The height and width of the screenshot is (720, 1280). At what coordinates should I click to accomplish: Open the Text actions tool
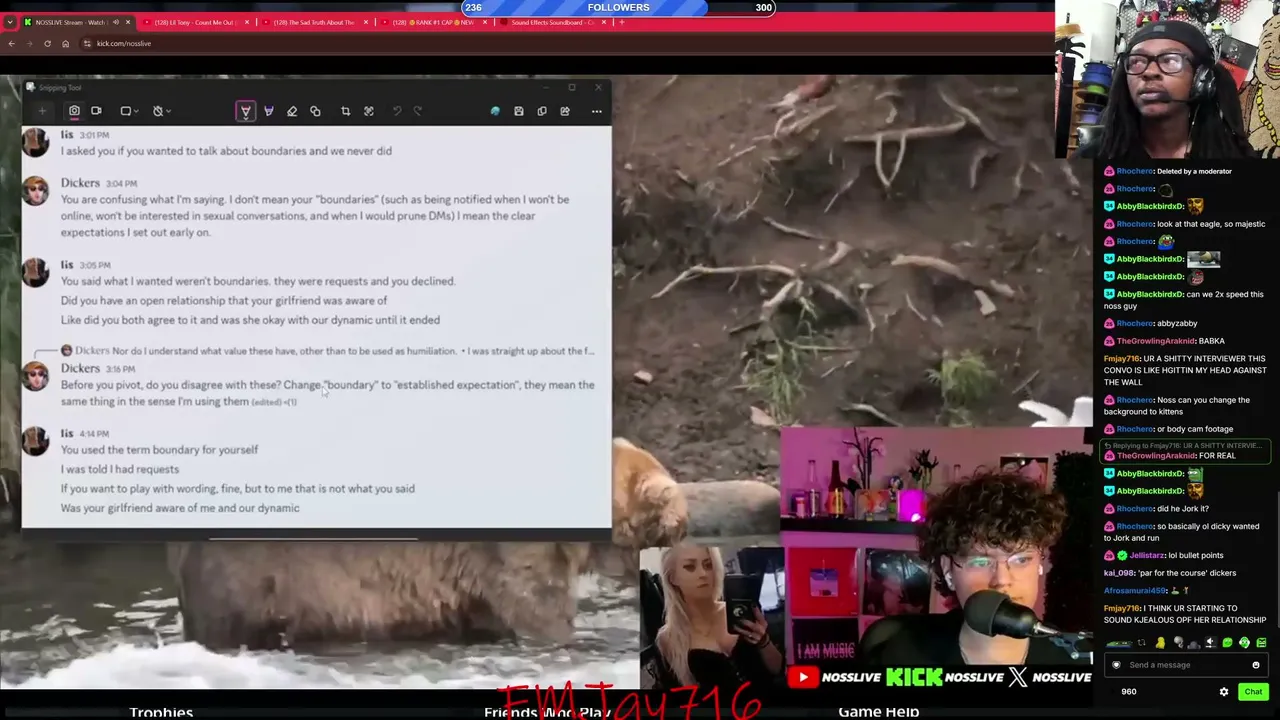(368, 111)
